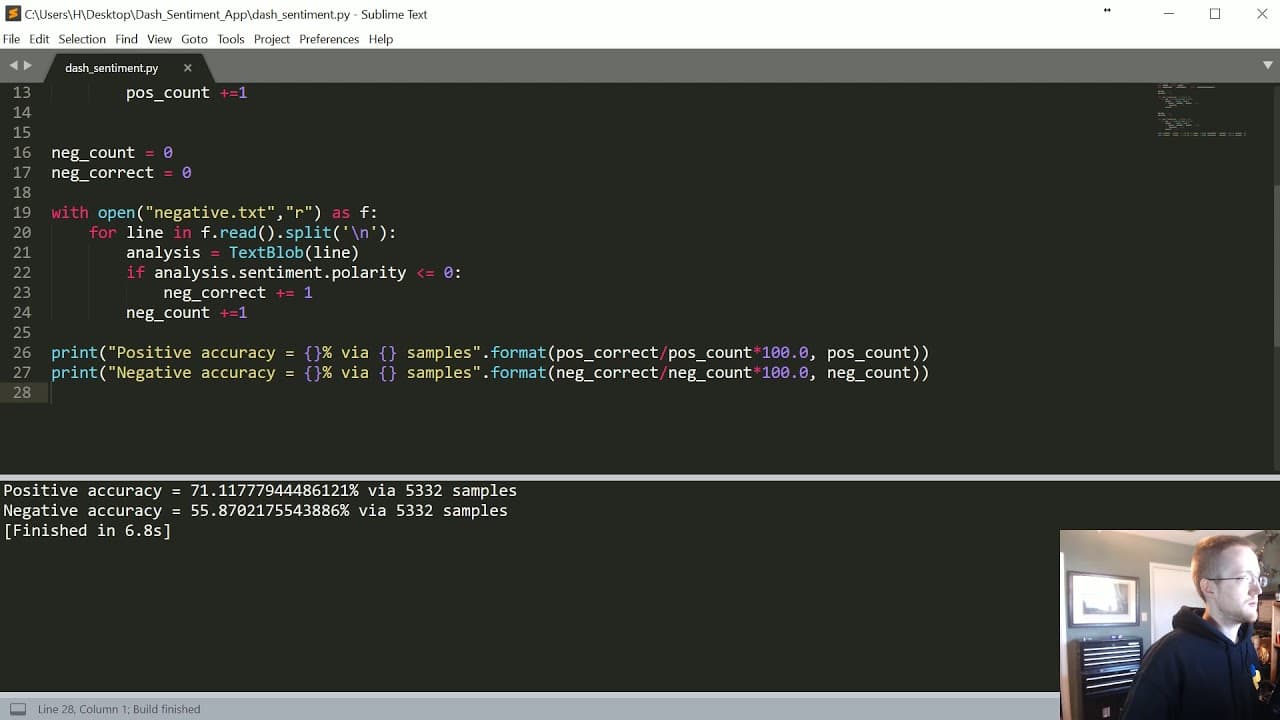Open the Edit menu
This screenshot has width=1280, height=720.
pyautogui.click(x=39, y=39)
